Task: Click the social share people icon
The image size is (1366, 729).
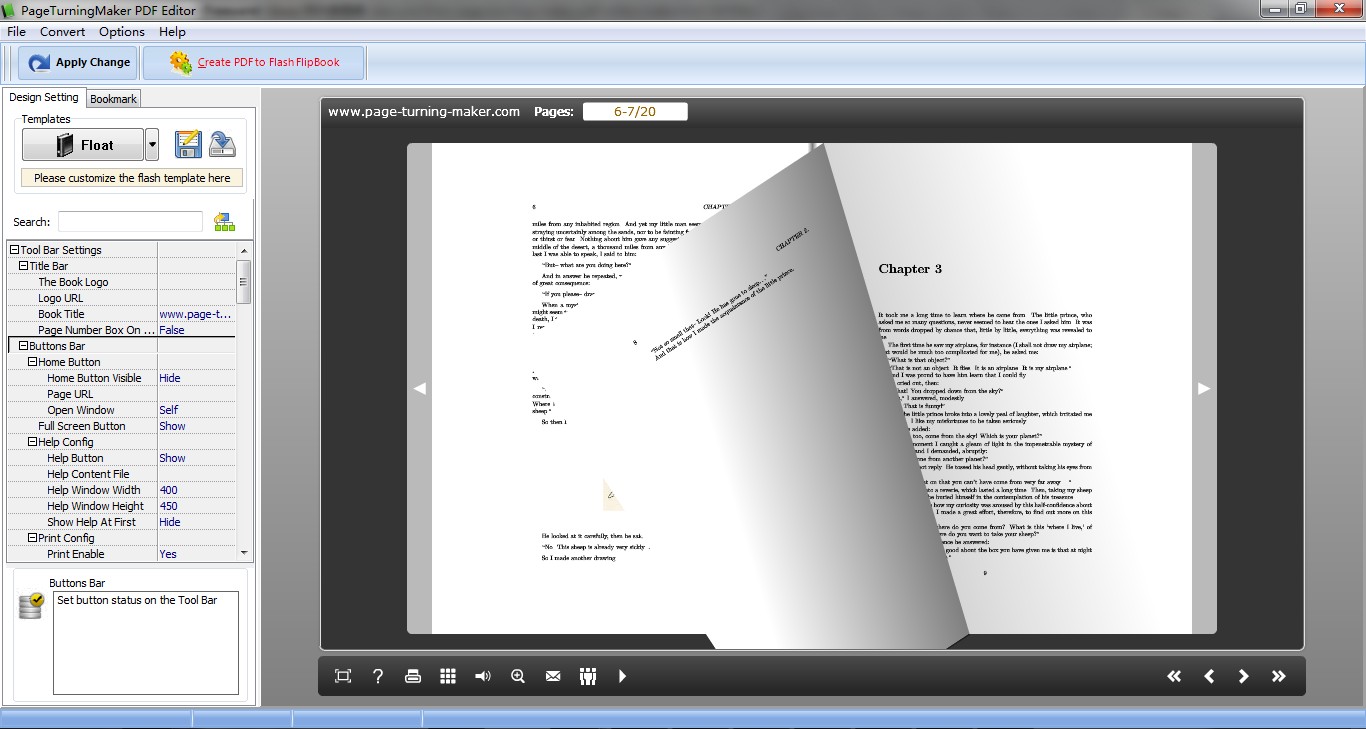Action: 588,676
